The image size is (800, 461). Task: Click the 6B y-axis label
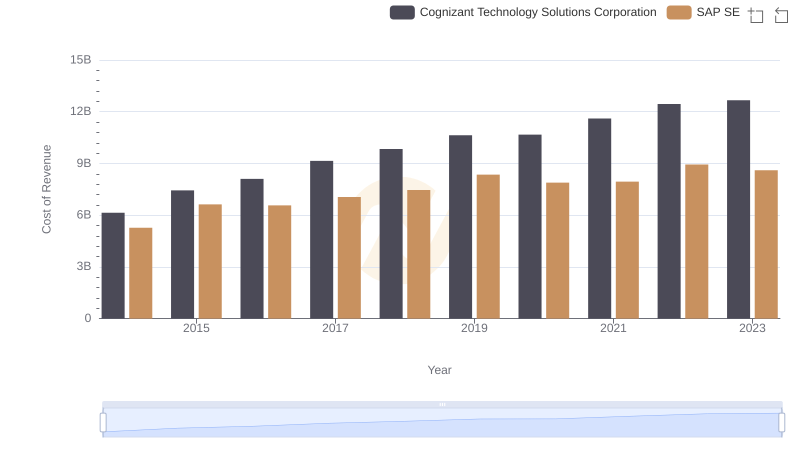(x=84, y=215)
